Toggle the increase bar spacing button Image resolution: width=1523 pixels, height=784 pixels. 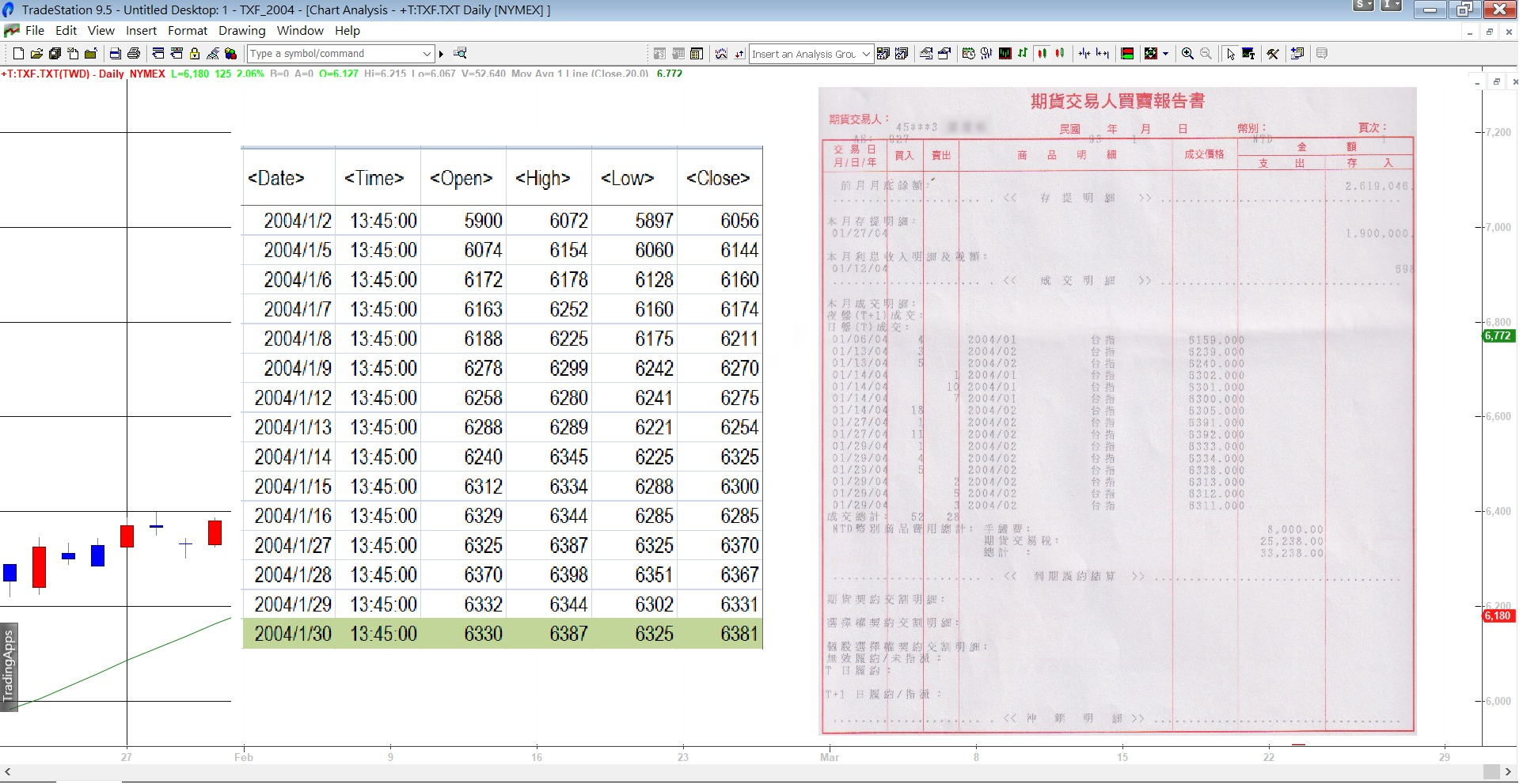click(x=1084, y=54)
